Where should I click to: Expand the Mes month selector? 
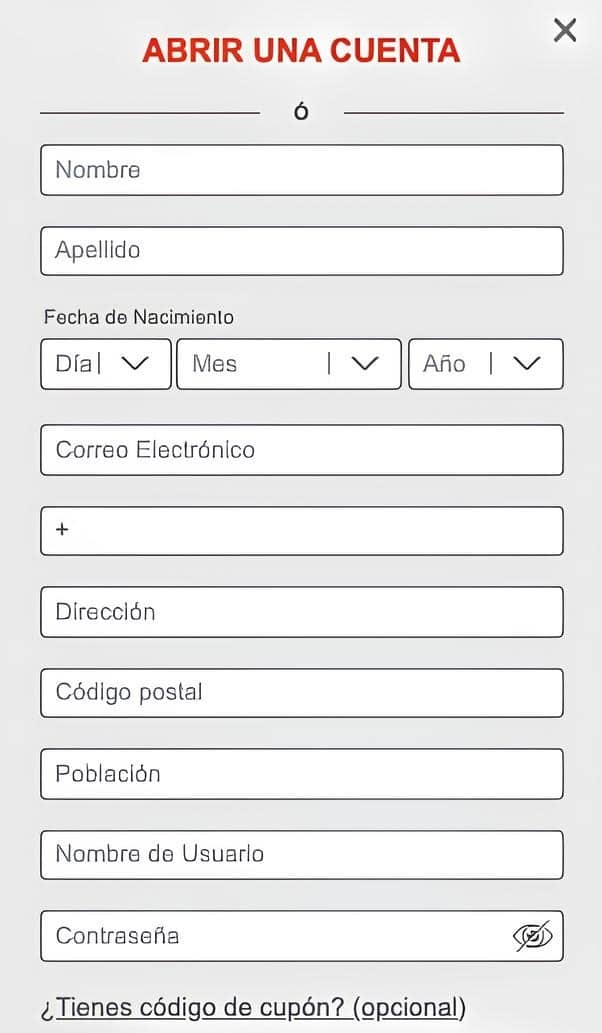pyautogui.click(x=288, y=364)
